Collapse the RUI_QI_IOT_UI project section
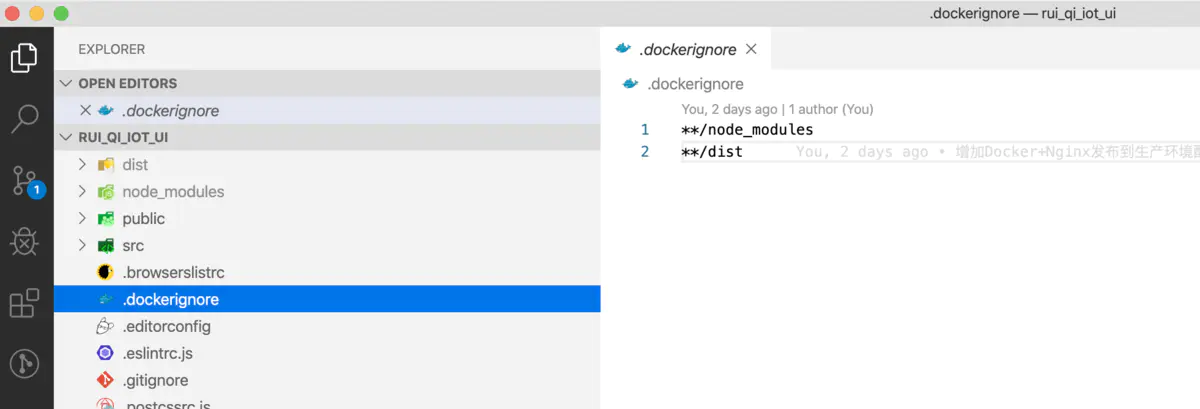The height and width of the screenshot is (409, 1200). pyautogui.click(x=67, y=138)
